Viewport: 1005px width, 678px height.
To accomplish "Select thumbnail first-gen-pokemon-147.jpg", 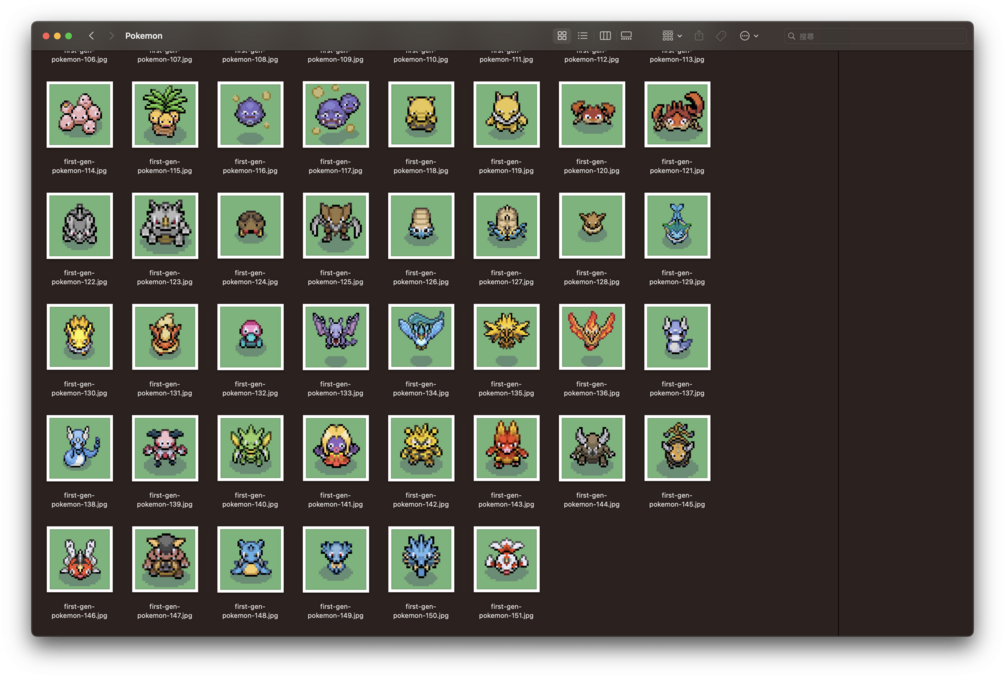I will click(x=165, y=559).
